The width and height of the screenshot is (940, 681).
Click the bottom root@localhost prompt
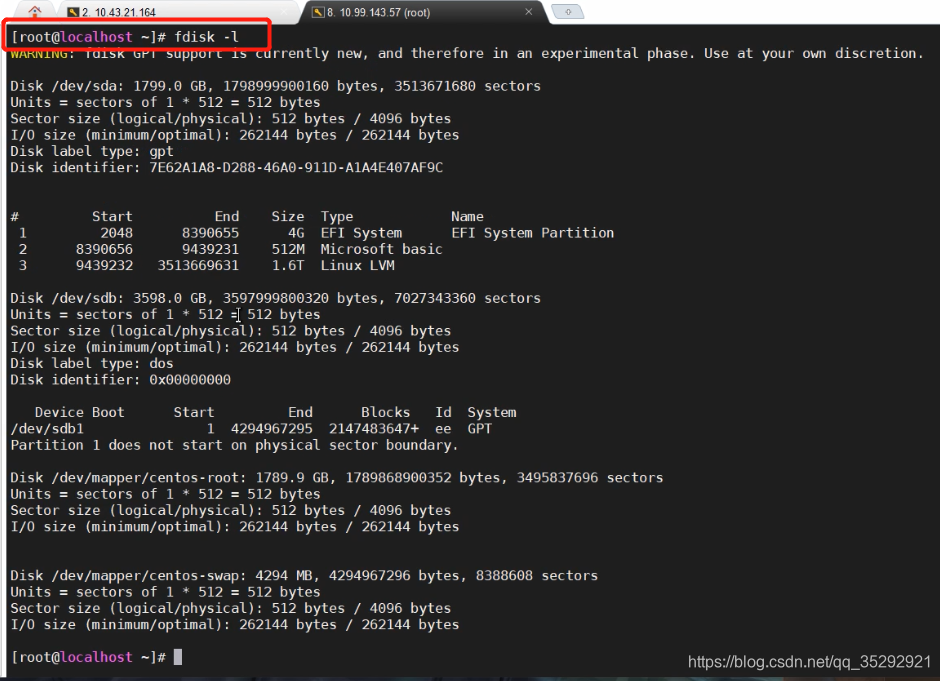[x=88, y=658]
